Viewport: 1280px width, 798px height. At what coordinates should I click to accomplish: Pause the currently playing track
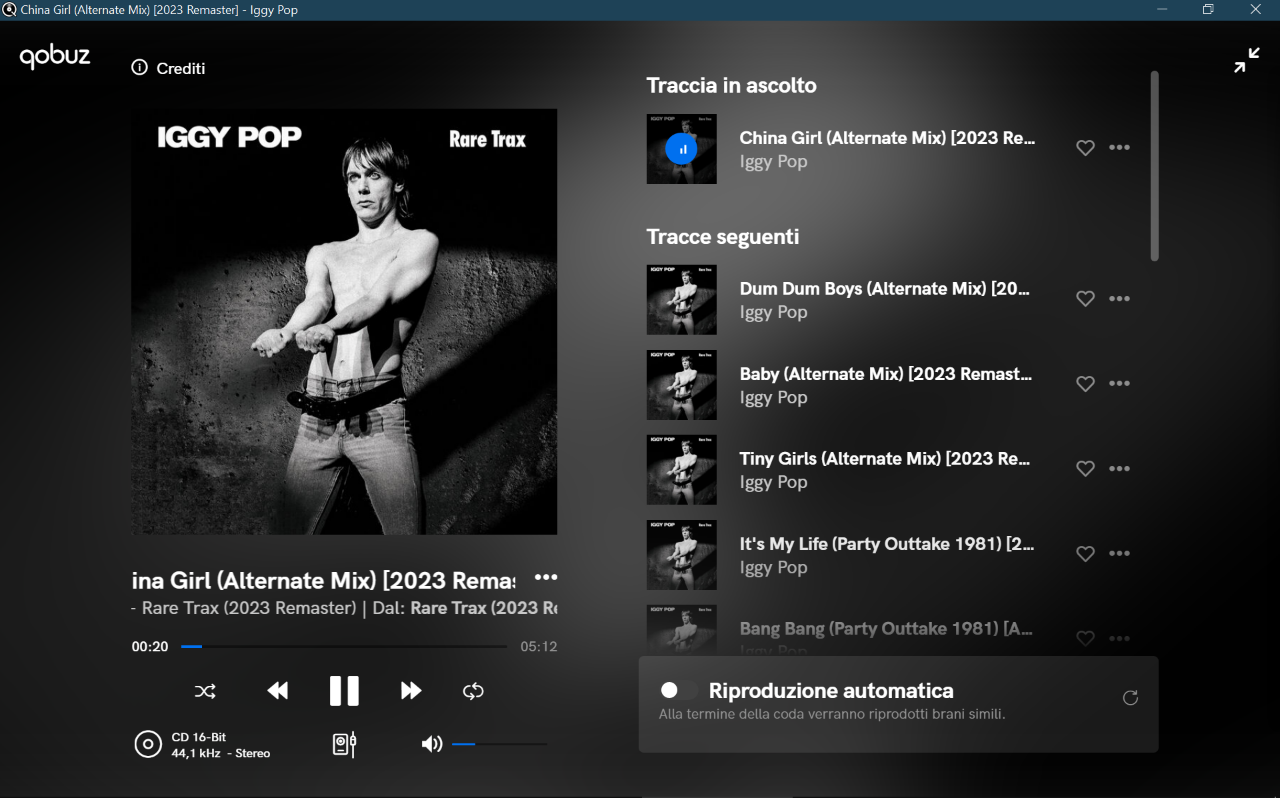(x=344, y=691)
